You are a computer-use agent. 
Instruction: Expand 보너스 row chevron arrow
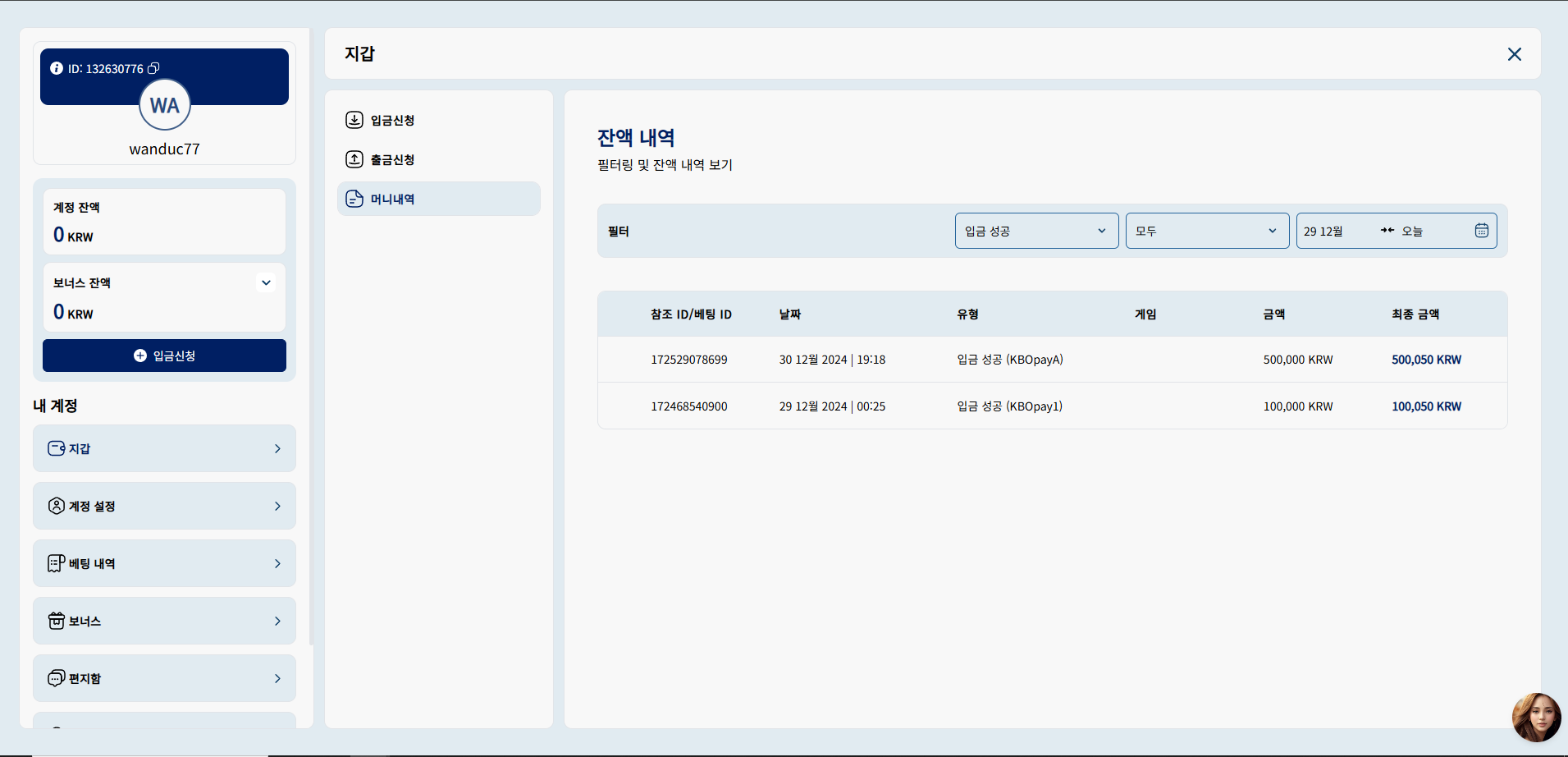pos(277,621)
